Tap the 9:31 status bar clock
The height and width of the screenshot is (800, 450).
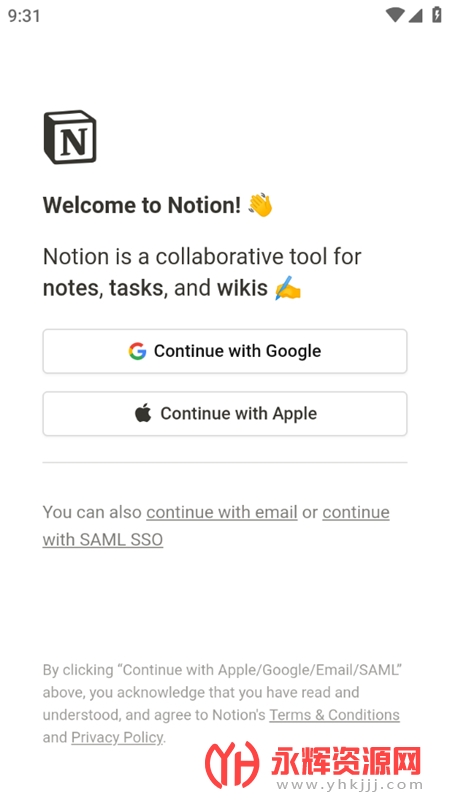[24, 15]
